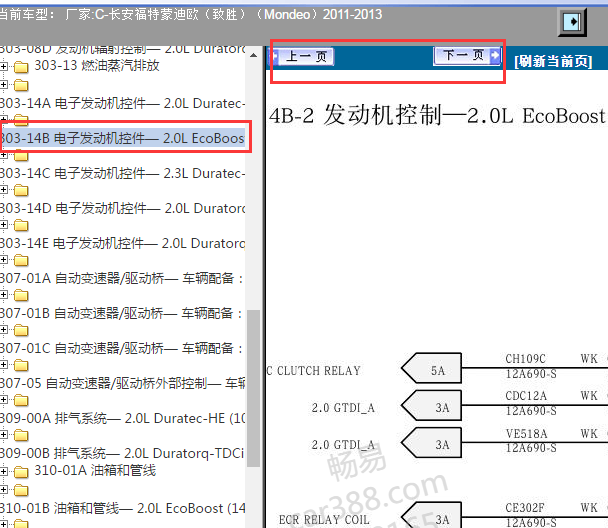Click the 3A connector on the VE518A wire
Viewport: 608px width, 528px height.
coord(432,442)
